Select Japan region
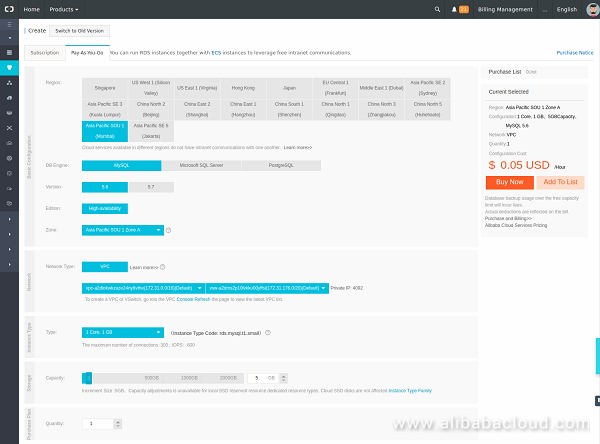Image resolution: width=600 pixels, height=444 pixels. click(289, 88)
